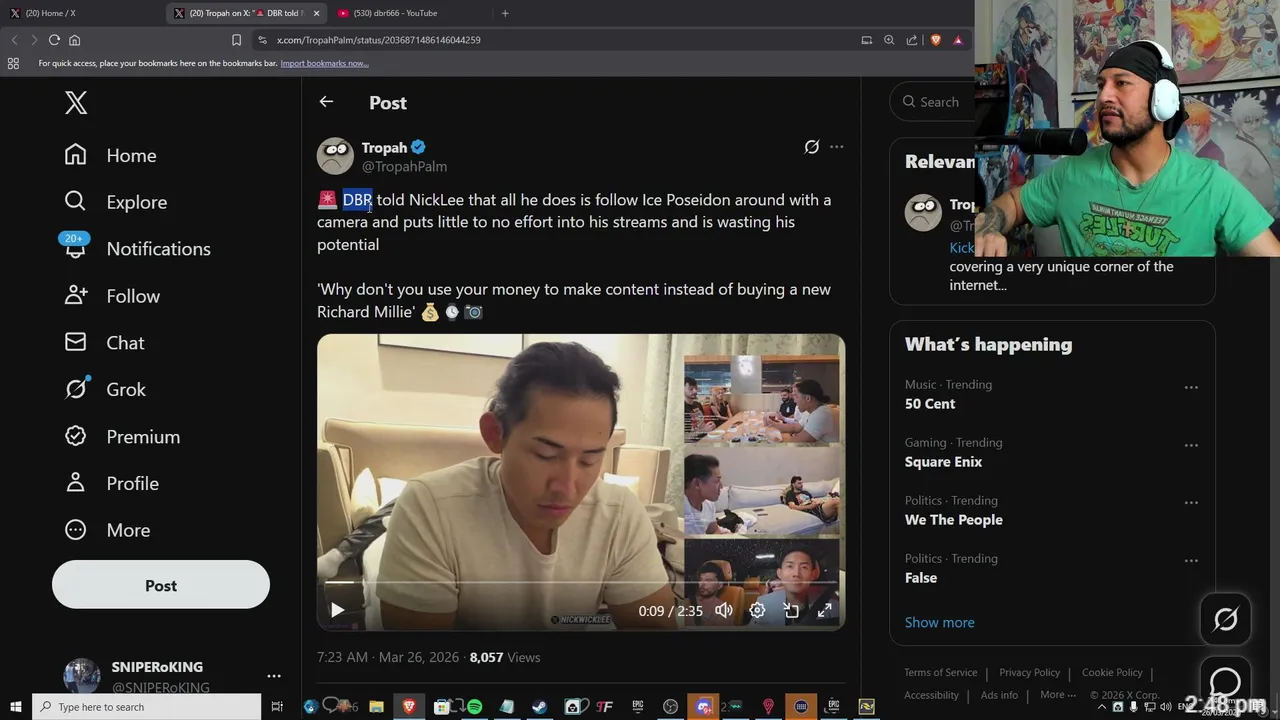Open the @TropahPalm handle link
Viewport: 1280px width, 720px height.
tap(404, 166)
